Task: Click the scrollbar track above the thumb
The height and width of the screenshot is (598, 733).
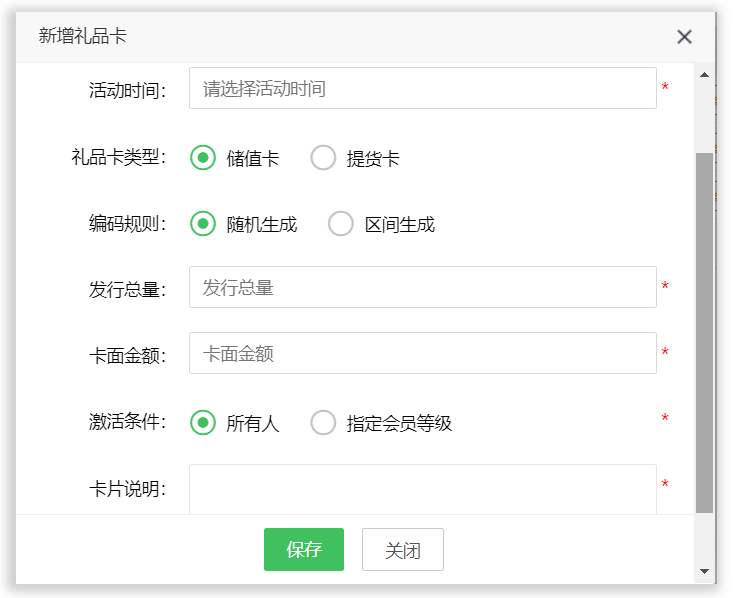Action: click(704, 115)
